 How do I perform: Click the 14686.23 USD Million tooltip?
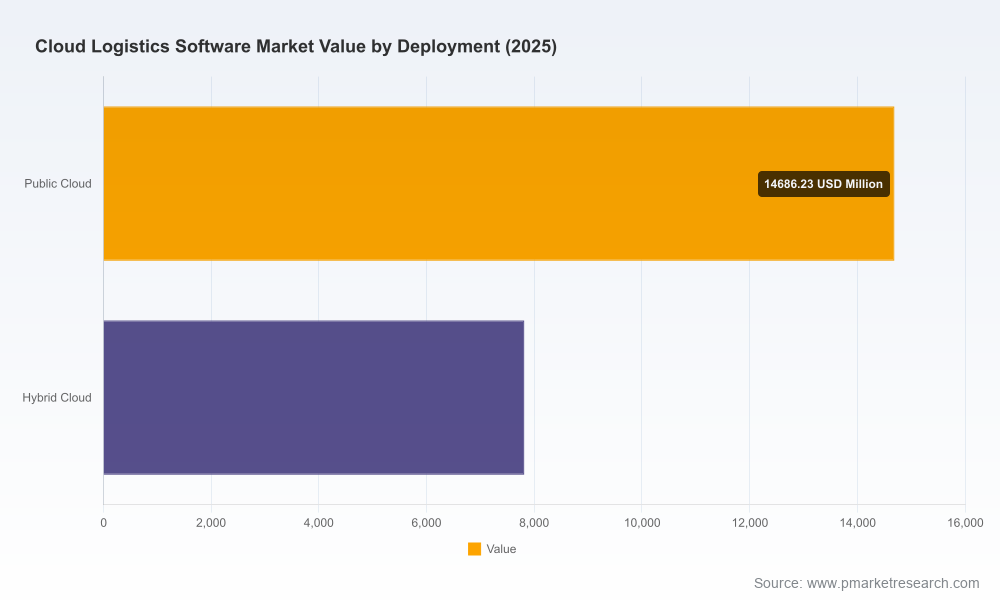[823, 184]
